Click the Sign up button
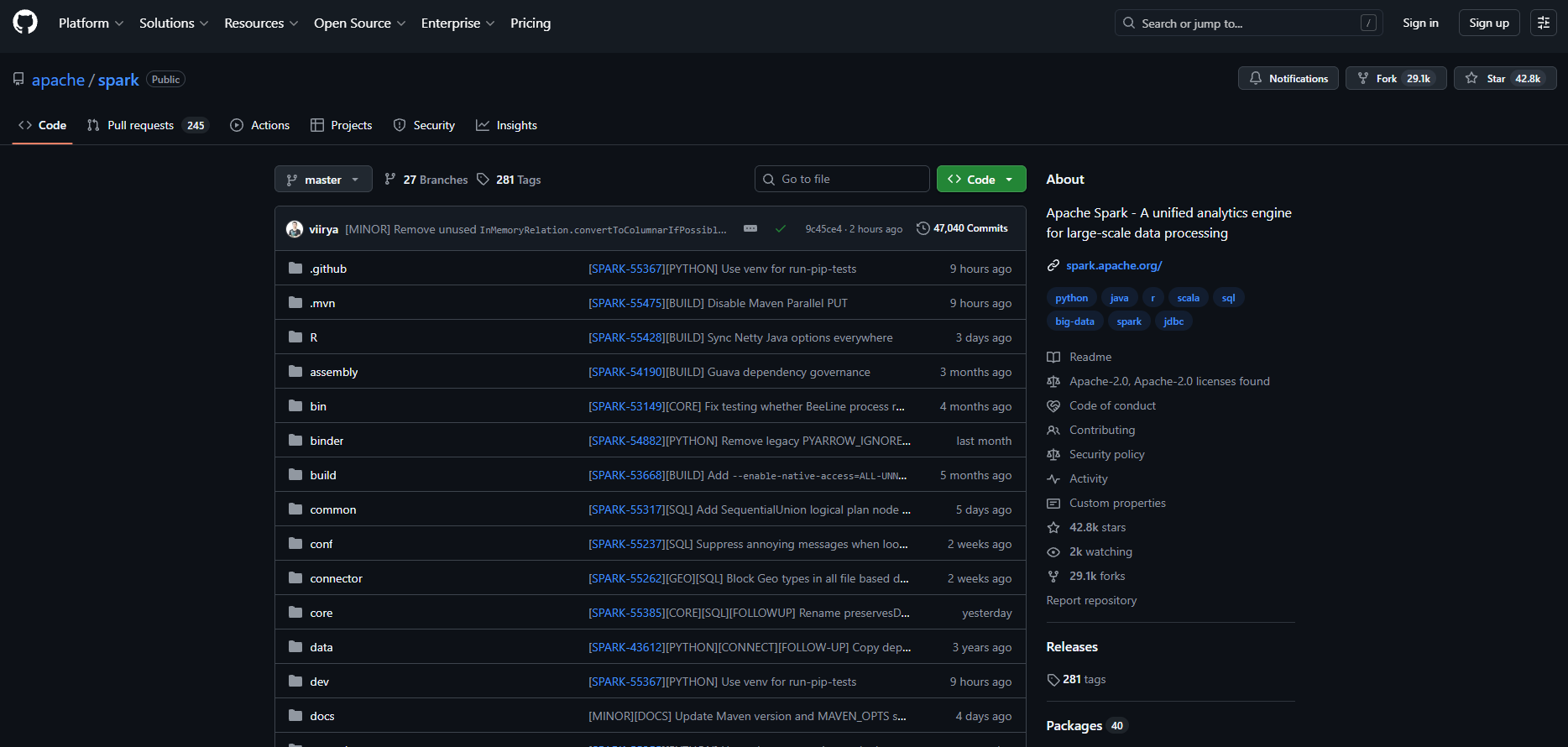 pyautogui.click(x=1489, y=23)
